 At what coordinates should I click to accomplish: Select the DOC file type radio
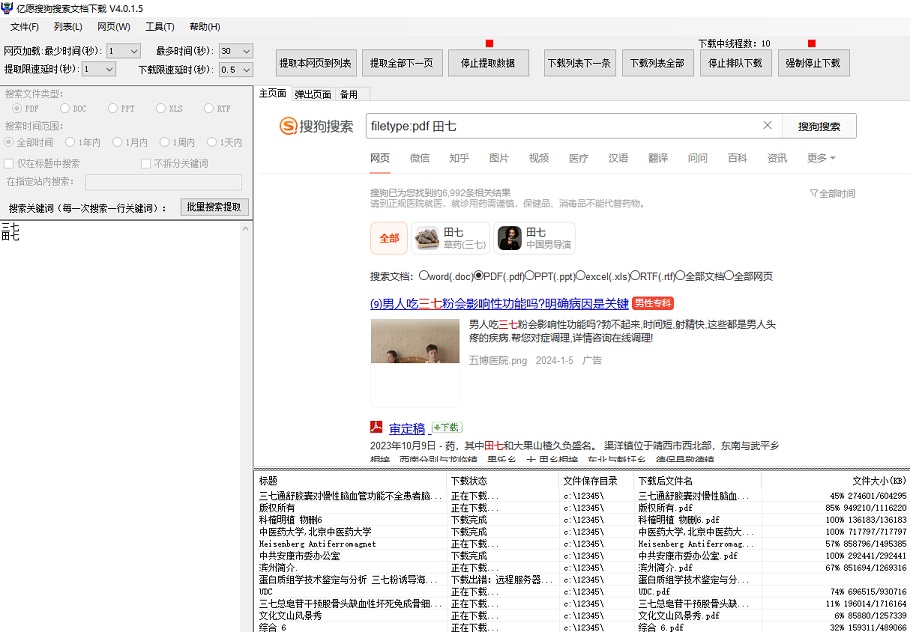(64, 109)
